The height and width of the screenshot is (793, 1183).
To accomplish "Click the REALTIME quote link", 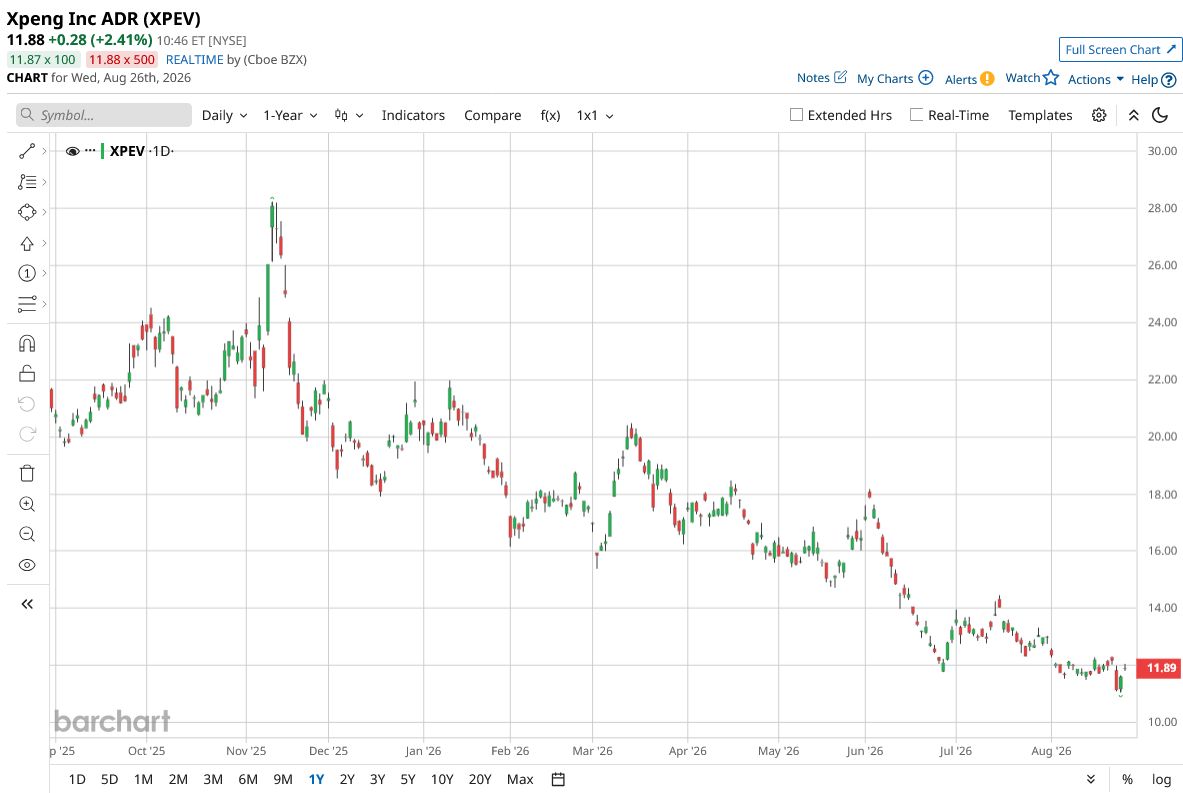I will click(195, 60).
